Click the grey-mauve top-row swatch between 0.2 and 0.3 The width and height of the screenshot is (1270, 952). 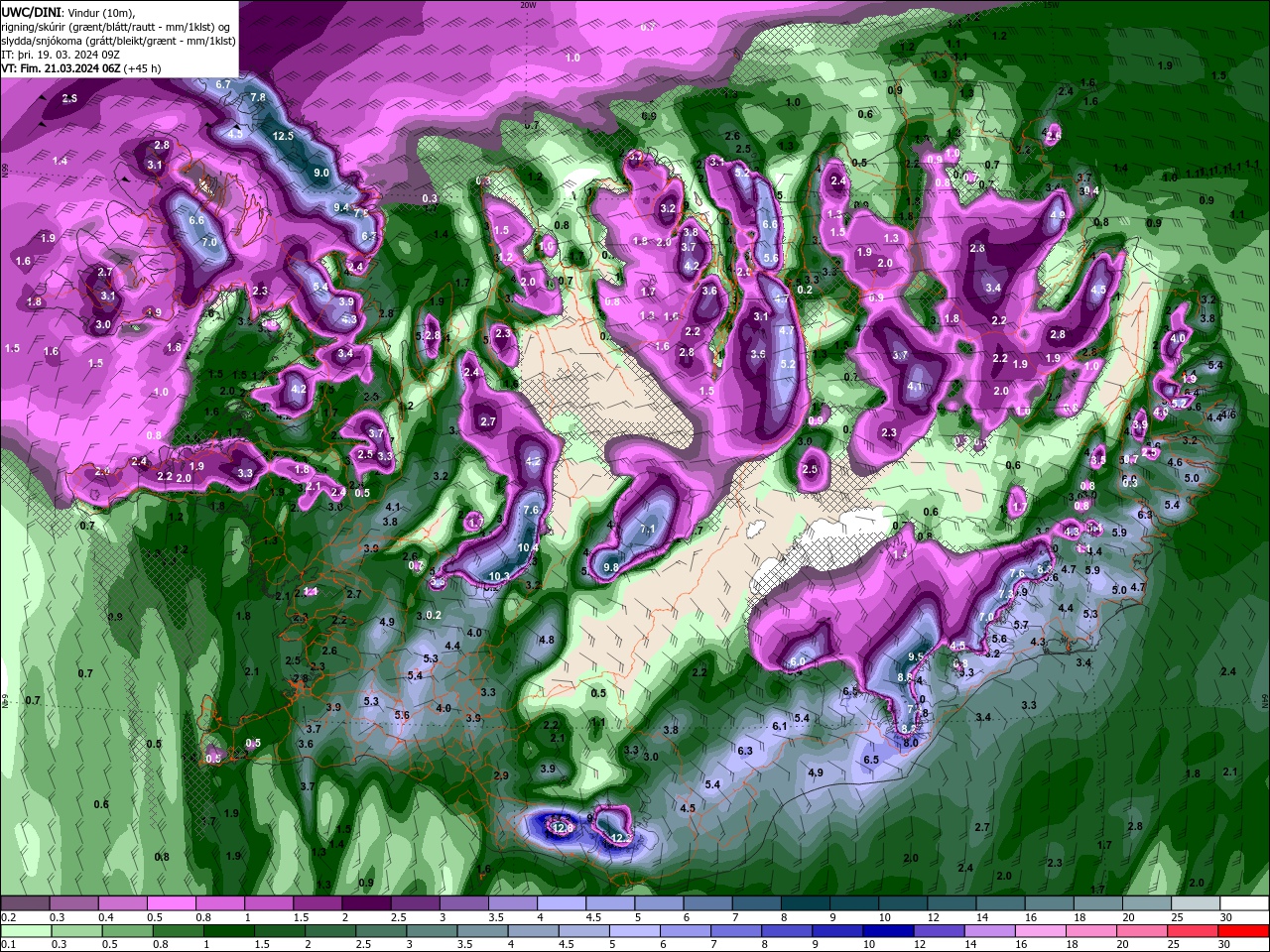[x=24, y=903]
